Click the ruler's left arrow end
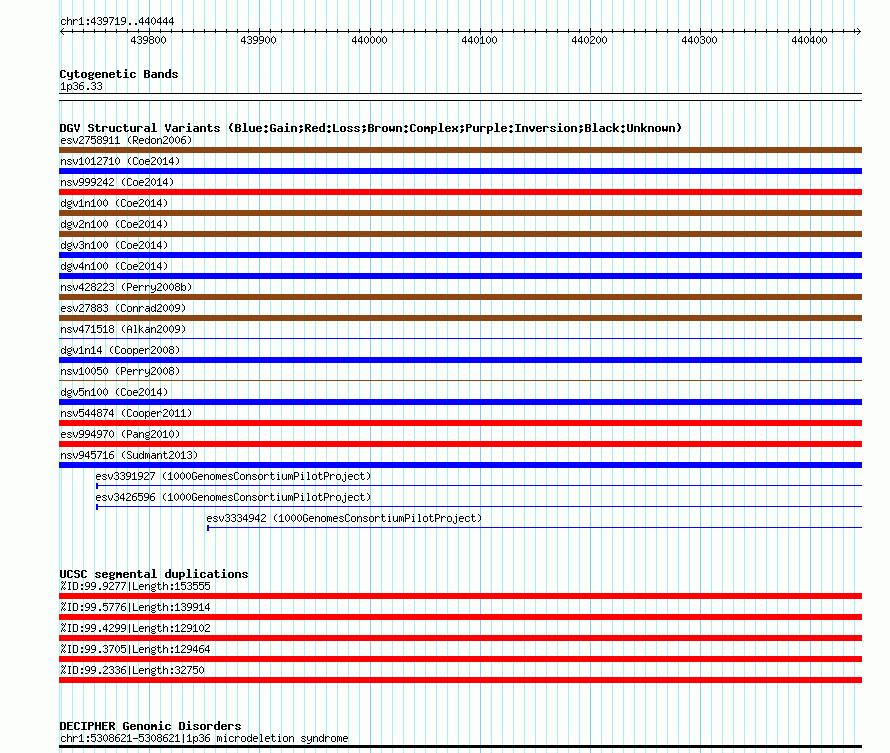 pyautogui.click(x=62, y=32)
